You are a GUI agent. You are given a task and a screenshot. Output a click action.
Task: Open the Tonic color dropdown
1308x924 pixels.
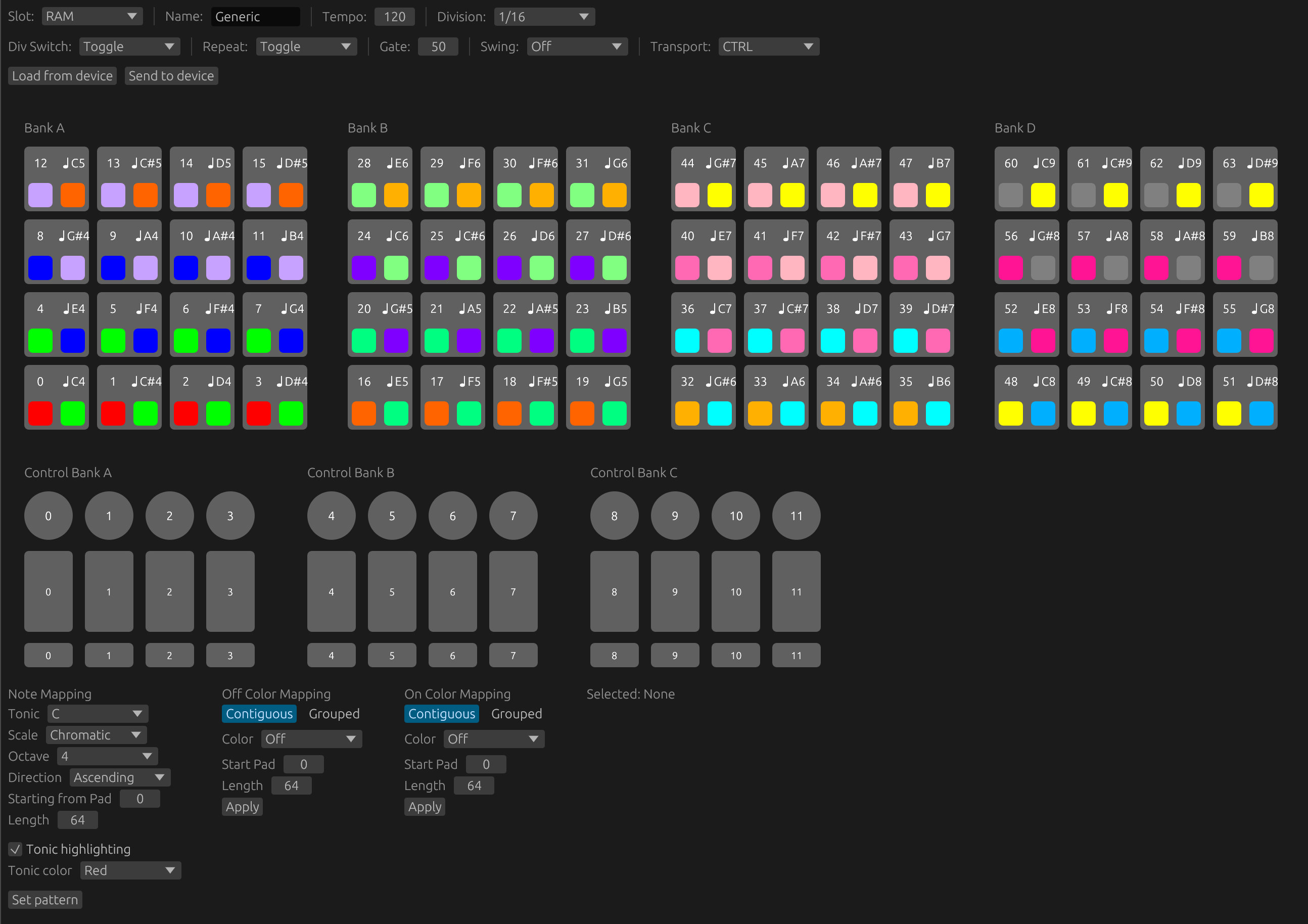[x=130, y=870]
